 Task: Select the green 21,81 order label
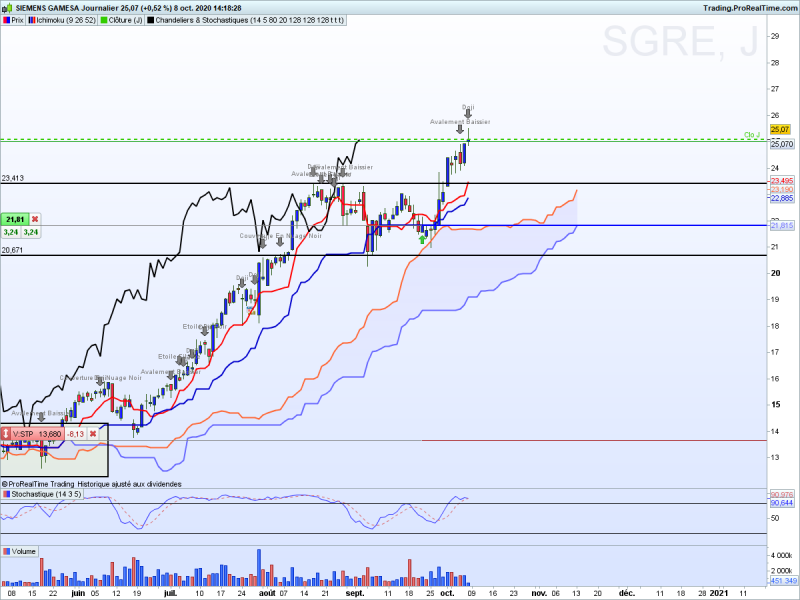click(x=15, y=219)
